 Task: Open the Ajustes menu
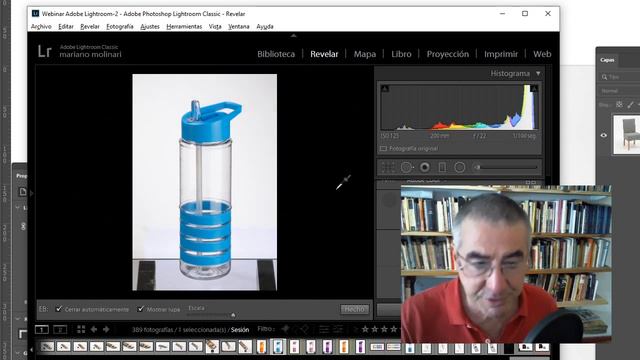tap(150, 27)
